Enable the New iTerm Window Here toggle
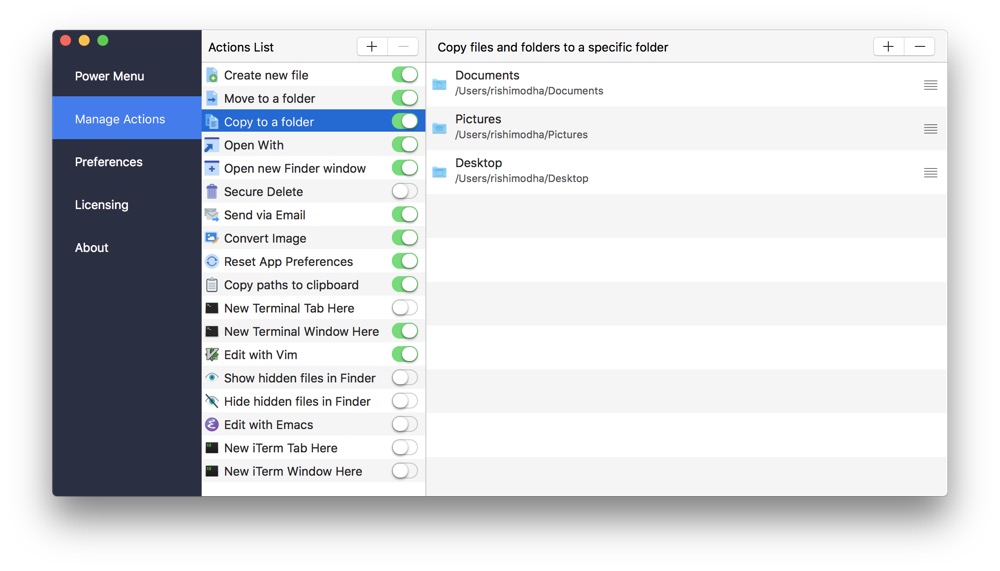Screen dimensions: 1000x571 [404, 471]
